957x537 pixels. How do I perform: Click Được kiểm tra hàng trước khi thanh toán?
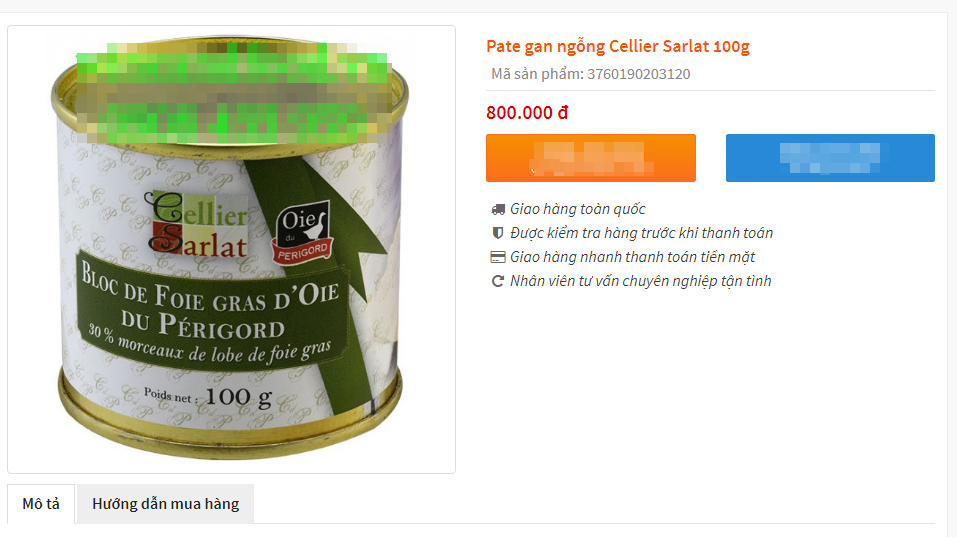pyautogui.click(x=641, y=233)
